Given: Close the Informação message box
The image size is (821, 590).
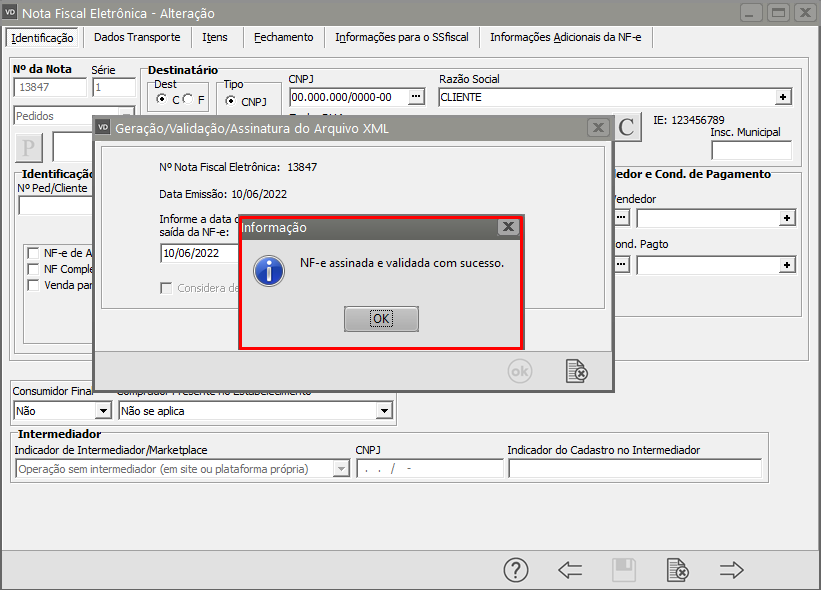Looking at the screenshot, I should tap(508, 227).
